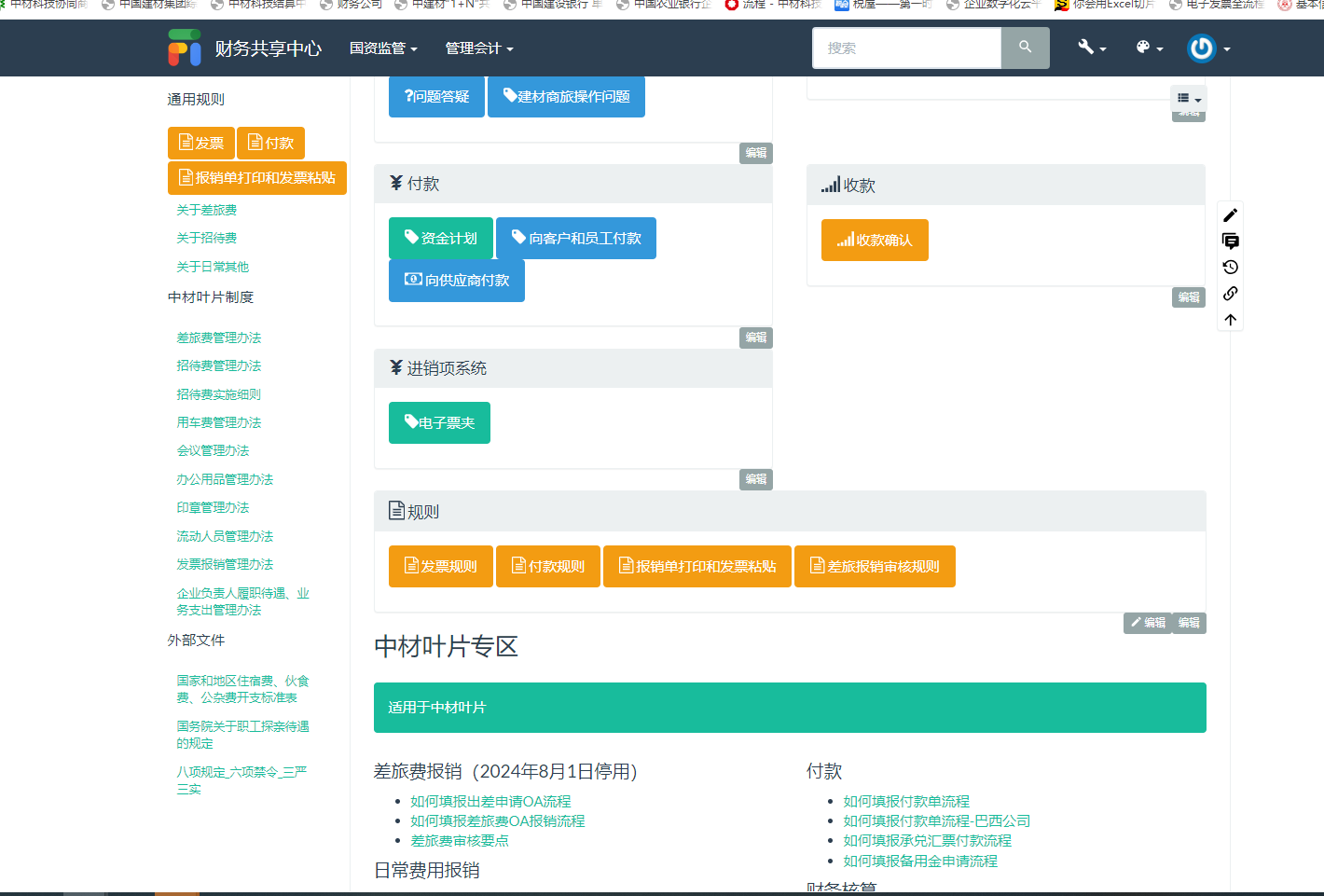Click the comments speech bubble icon
The width and height of the screenshot is (1324, 896).
point(1231,241)
